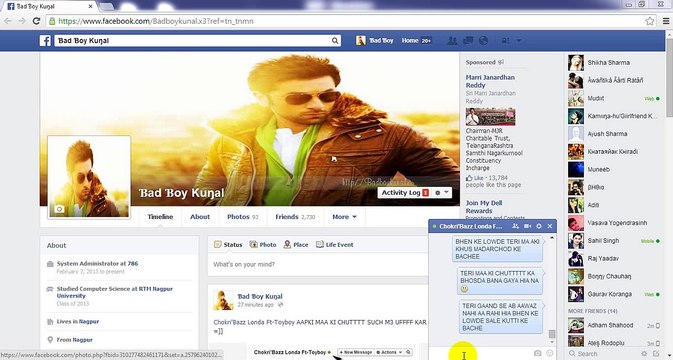Open chat with Ayush Sharma

pos(615,134)
